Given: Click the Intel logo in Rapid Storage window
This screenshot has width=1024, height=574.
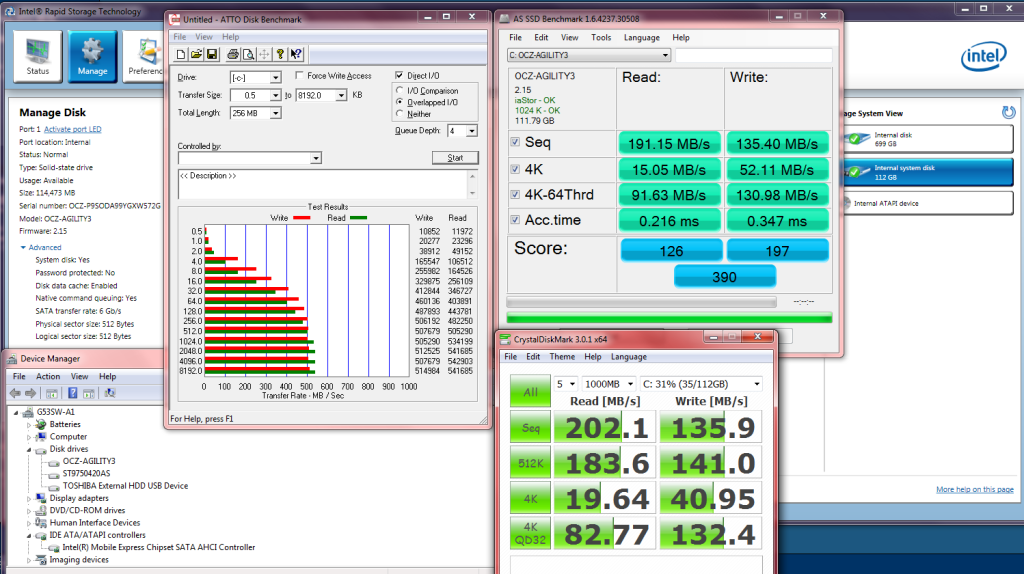Looking at the screenshot, I should coord(983,56).
